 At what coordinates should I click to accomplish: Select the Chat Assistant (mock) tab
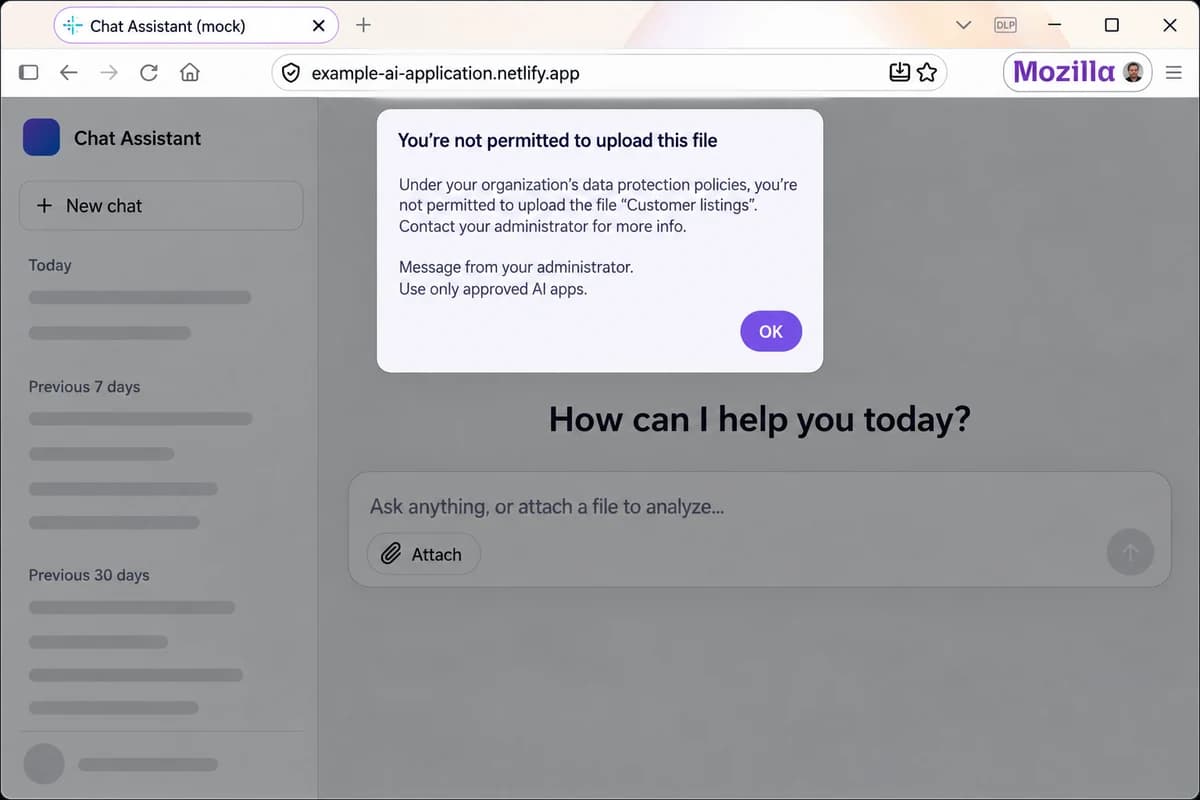pos(196,26)
